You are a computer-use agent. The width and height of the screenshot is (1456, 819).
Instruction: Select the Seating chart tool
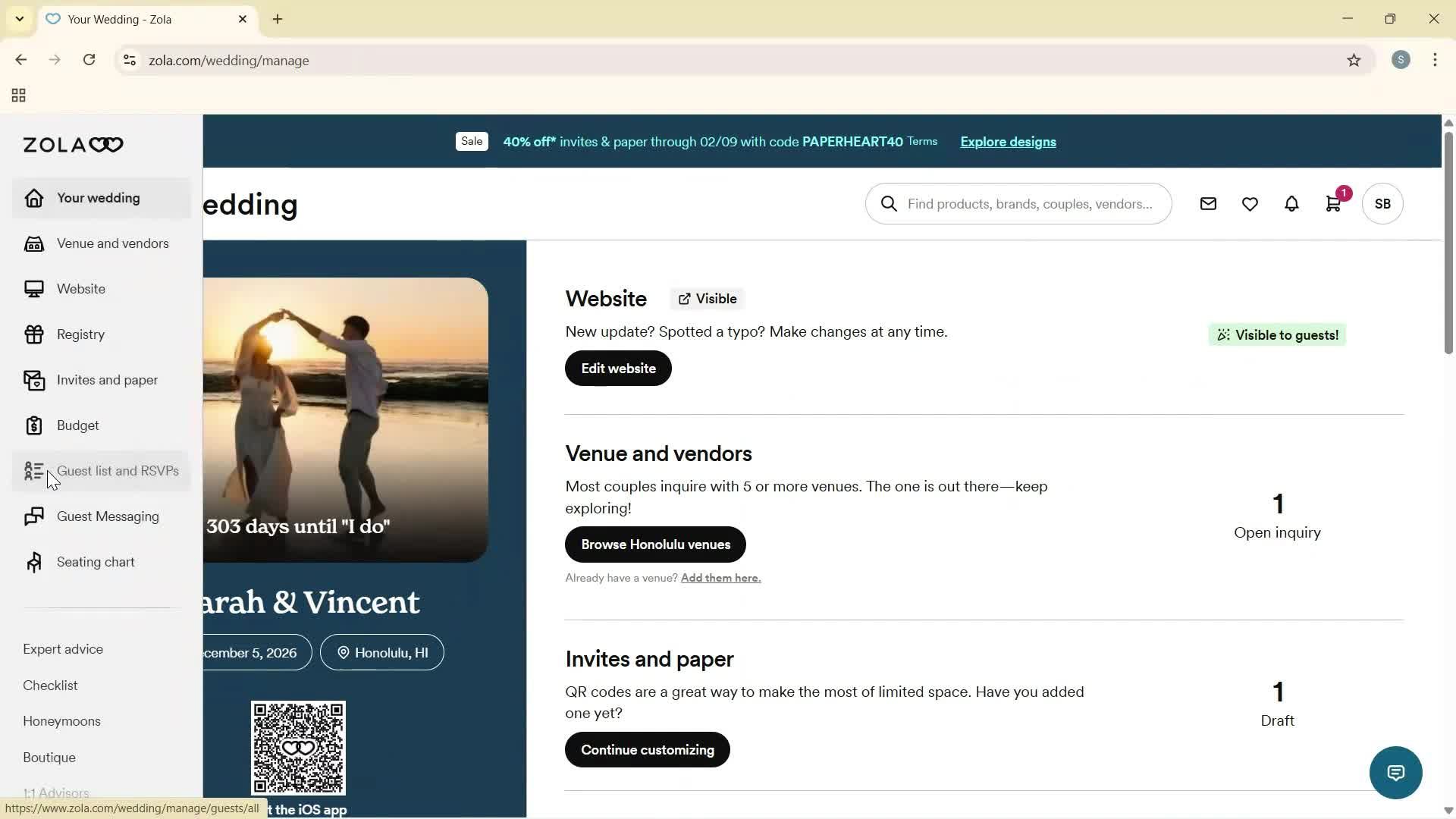point(96,561)
